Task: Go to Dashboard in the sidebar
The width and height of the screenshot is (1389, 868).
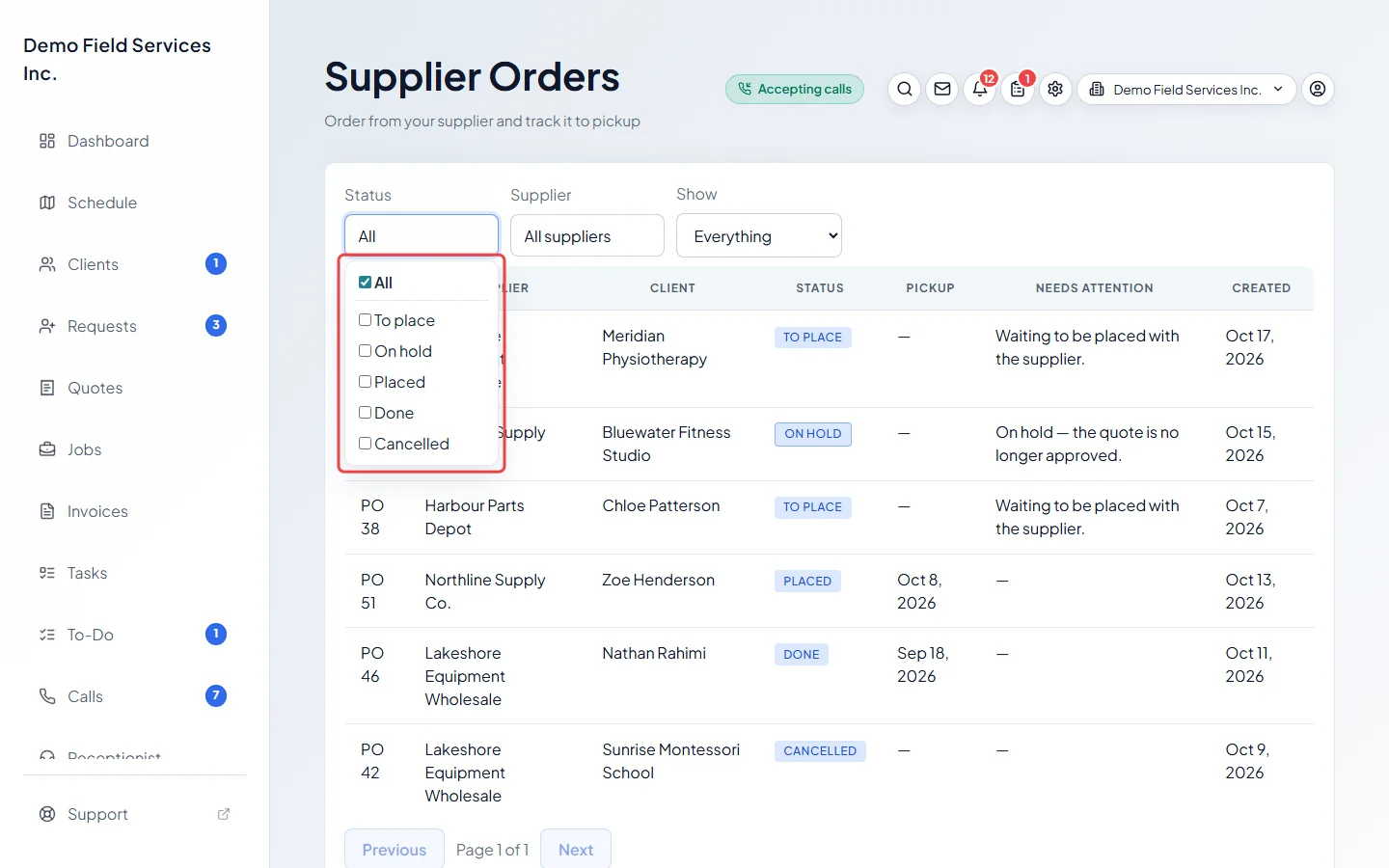Action: [135, 141]
